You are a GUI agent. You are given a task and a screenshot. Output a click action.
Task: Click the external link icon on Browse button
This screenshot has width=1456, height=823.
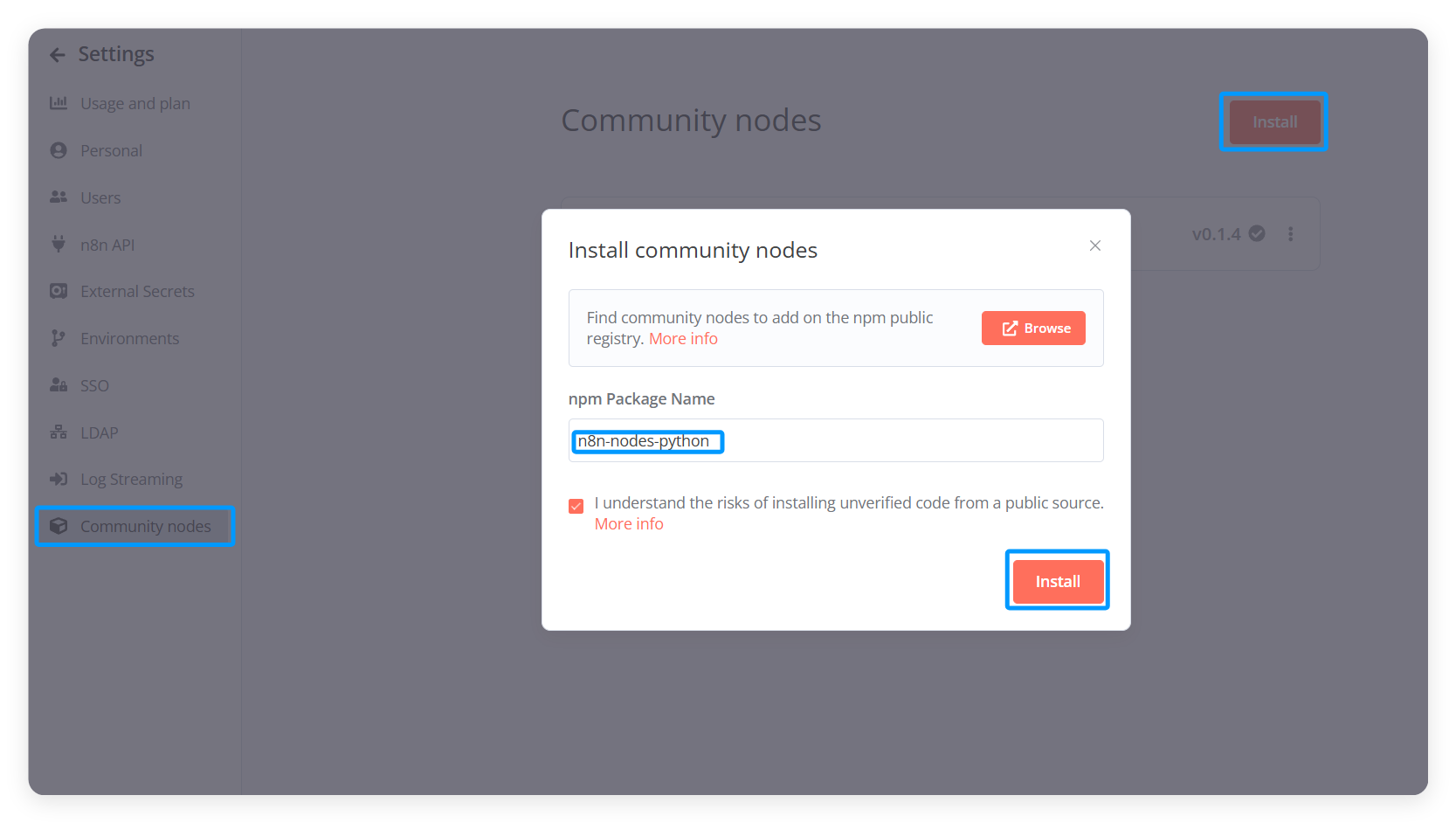point(1010,329)
